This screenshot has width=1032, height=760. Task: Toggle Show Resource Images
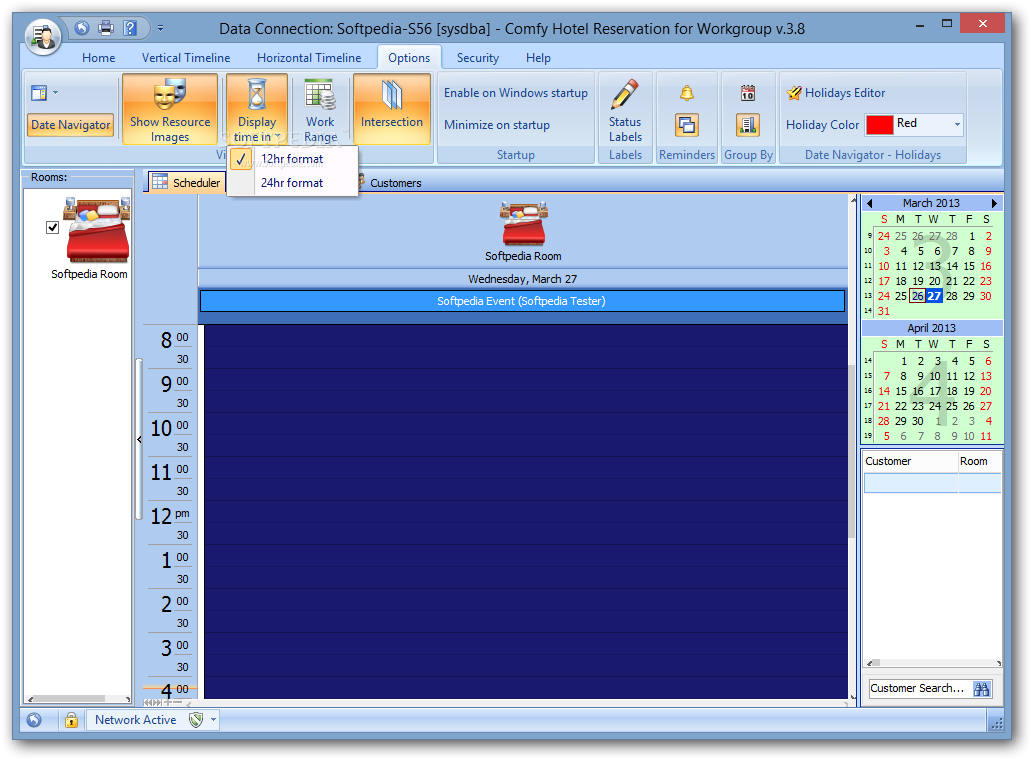point(170,109)
